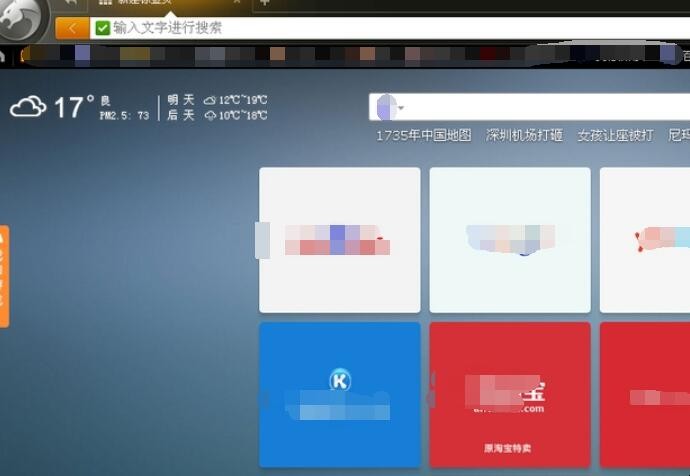Open the red 原淘宝特卖 tile
The height and width of the screenshot is (476, 690).
[x=510, y=394]
